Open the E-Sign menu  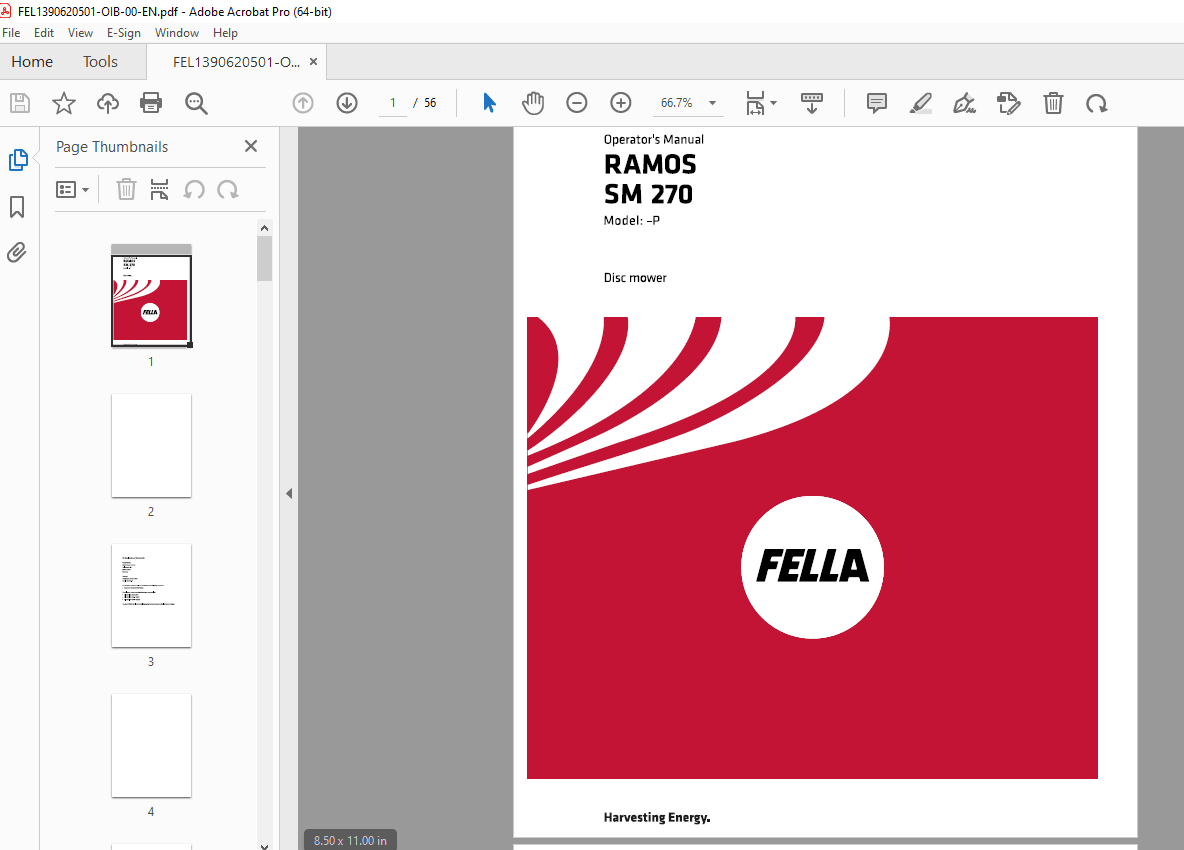point(123,32)
